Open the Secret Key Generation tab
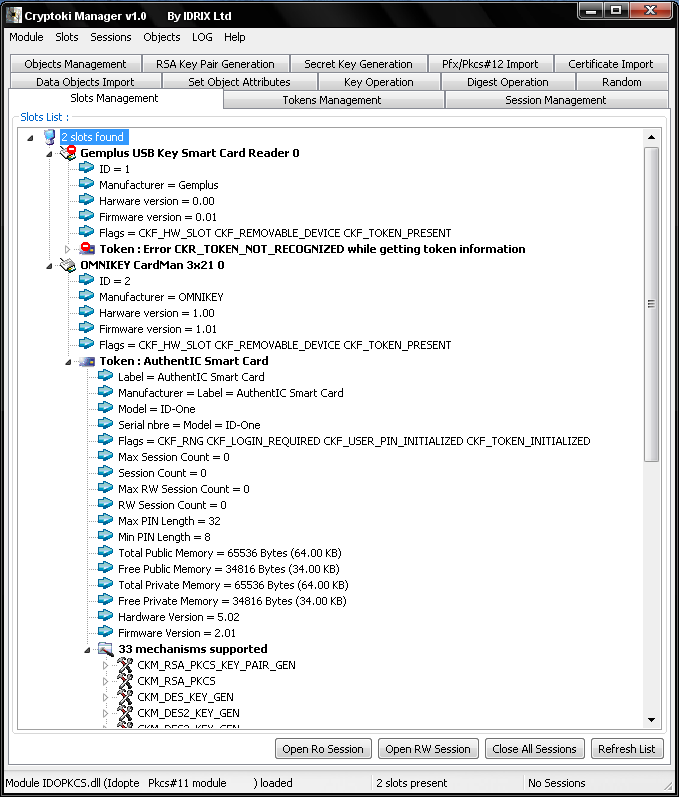The width and height of the screenshot is (679, 797). coord(358,64)
